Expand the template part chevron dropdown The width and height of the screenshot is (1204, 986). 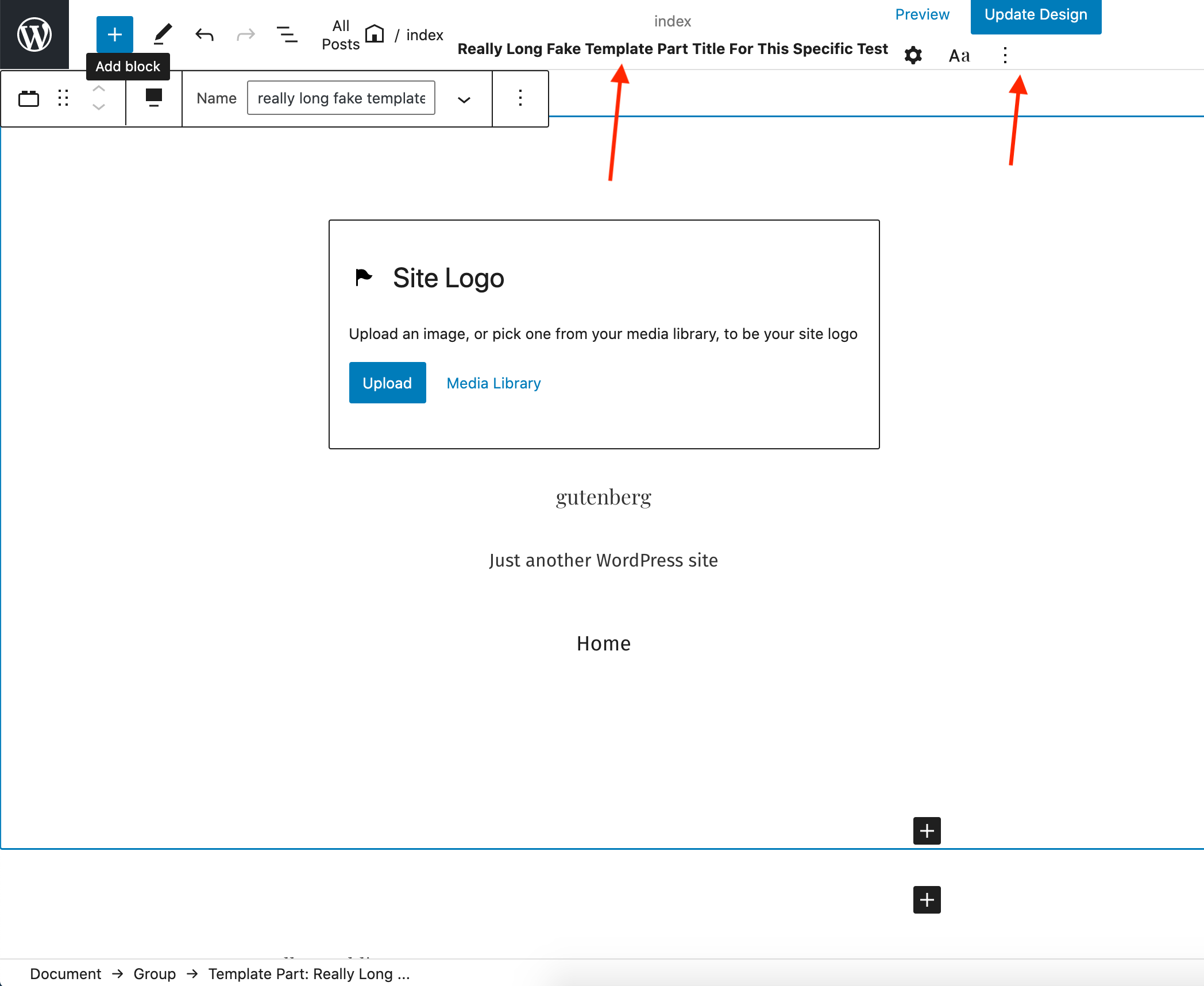pyautogui.click(x=464, y=99)
